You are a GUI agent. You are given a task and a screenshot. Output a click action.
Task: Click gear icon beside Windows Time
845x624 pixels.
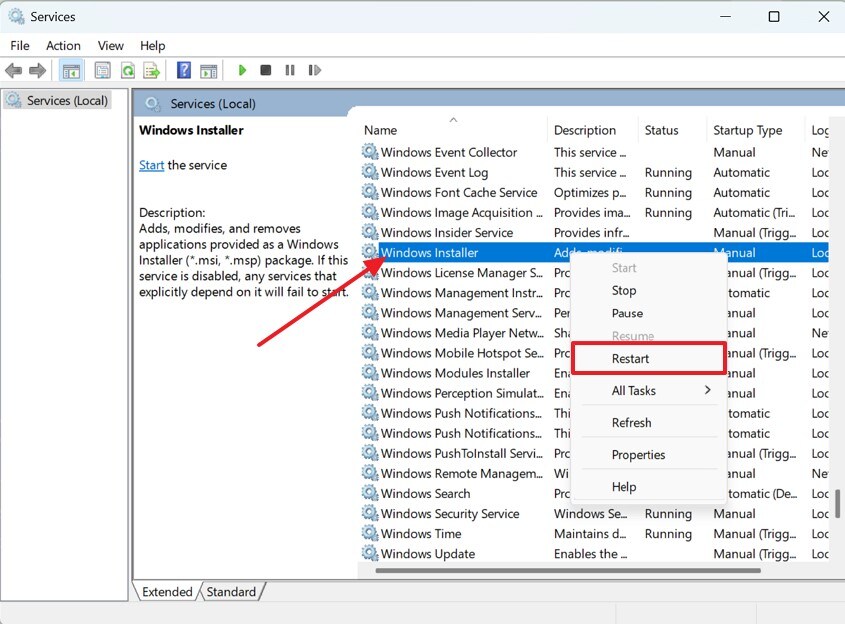click(370, 532)
